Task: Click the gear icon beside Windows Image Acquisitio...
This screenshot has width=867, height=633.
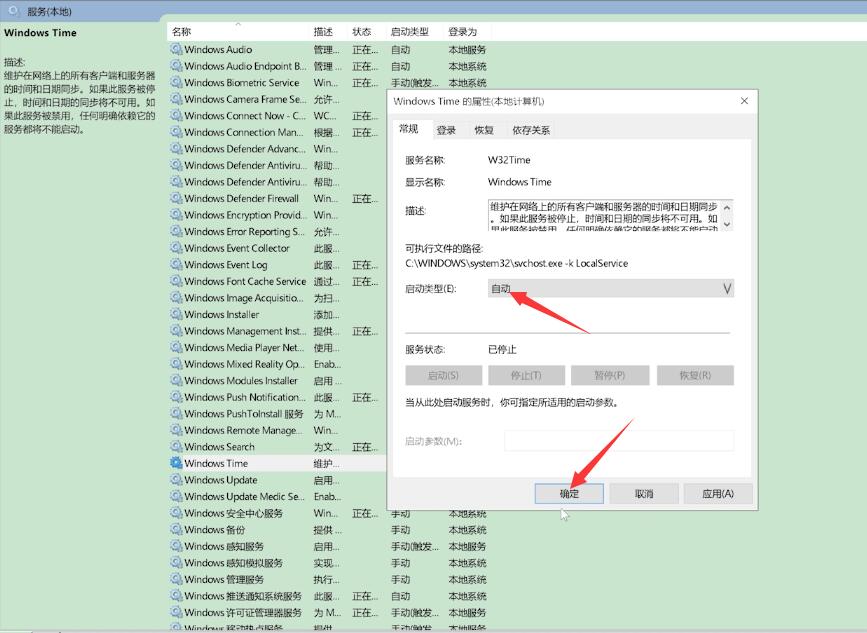Action: coord(176,297)
